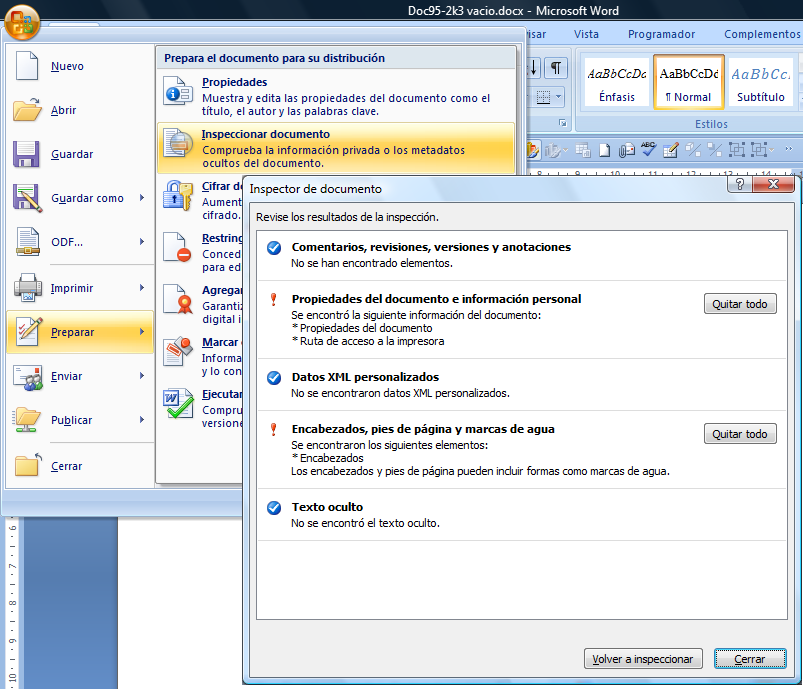Open the Complementos ribbon tab
The width and height of the screenshot is (803, 689).
tap(762, 34)
